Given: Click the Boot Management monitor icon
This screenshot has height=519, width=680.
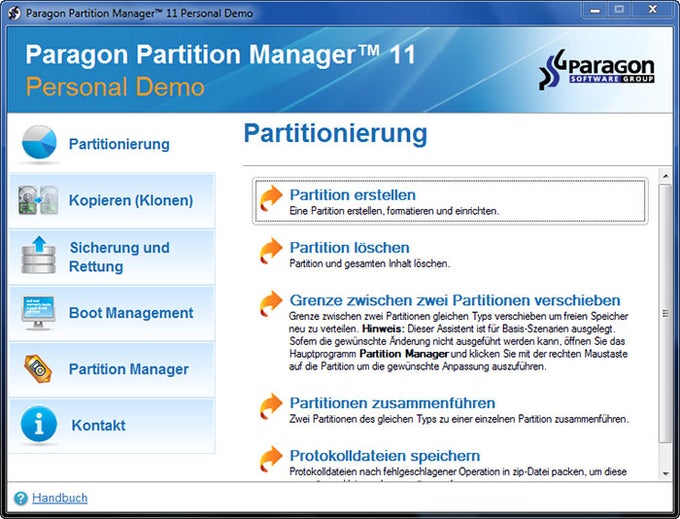Looking at the screenshot, I should pos(38,313).
